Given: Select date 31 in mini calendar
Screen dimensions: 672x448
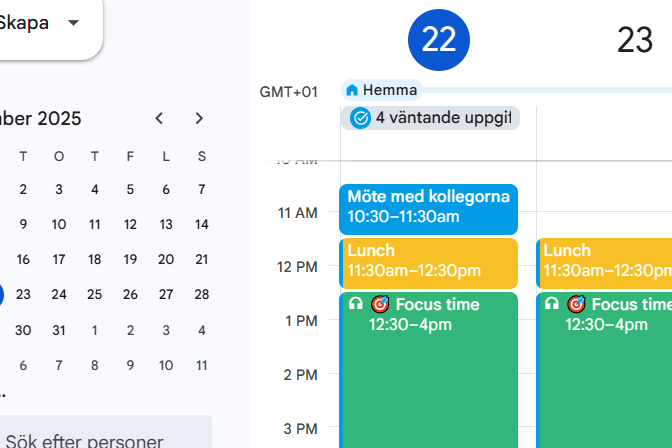Looking at the screenshot, I should click(x=59, y=330).
